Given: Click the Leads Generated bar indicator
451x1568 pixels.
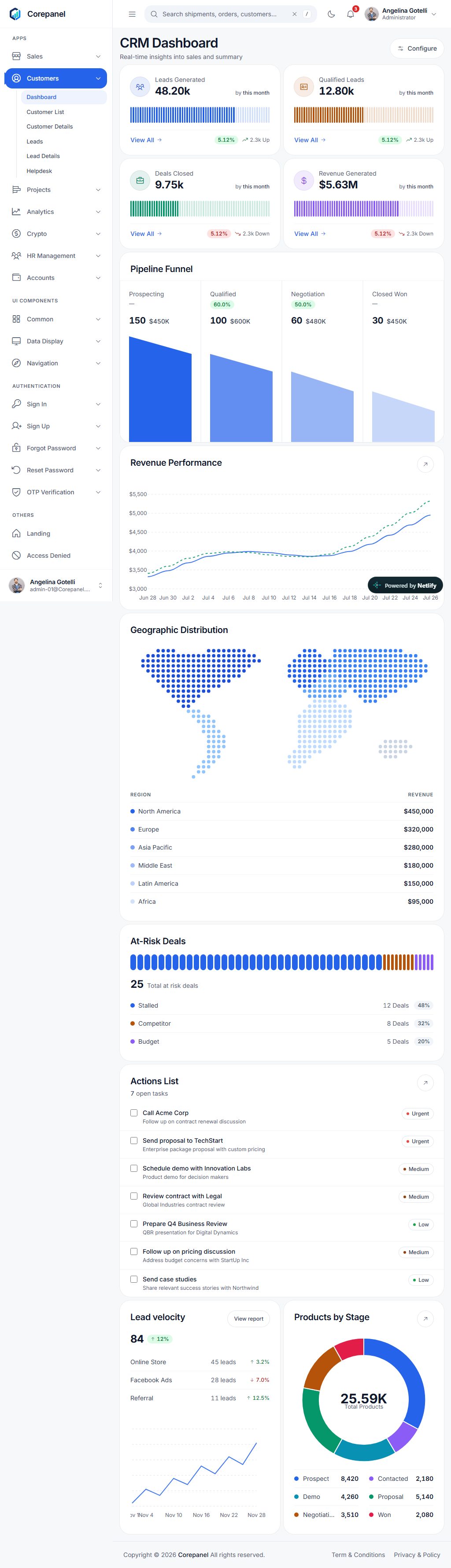Looking at the screenshot, I should coord(200,115).
